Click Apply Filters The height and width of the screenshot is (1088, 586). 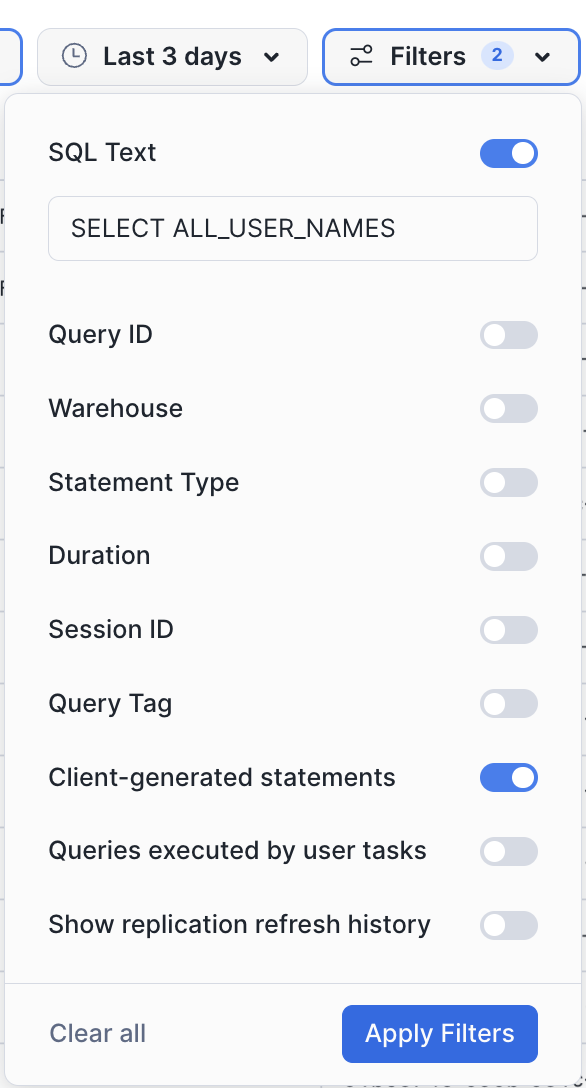coord(439,1033)
